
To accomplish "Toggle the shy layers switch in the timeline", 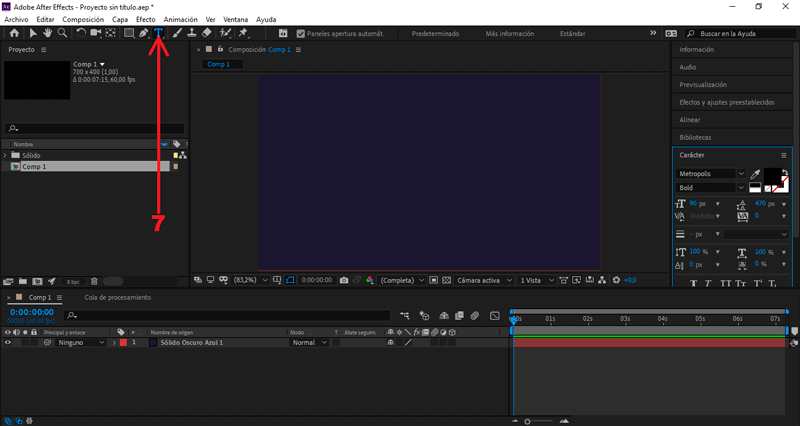I will click(x=444, y=316).
